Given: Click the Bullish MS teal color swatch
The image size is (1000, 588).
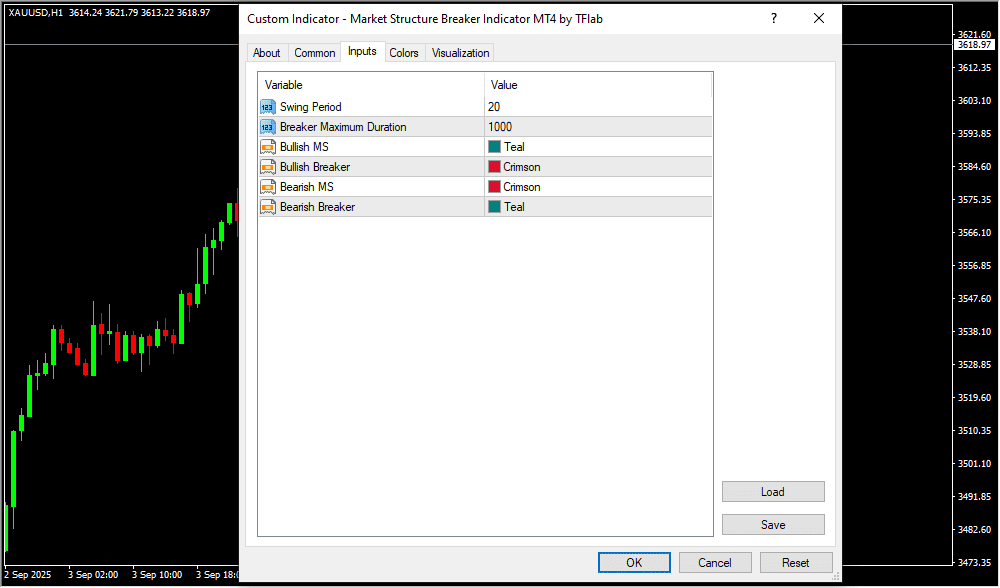Looking at the screenshot, I should tap(494, 147).
